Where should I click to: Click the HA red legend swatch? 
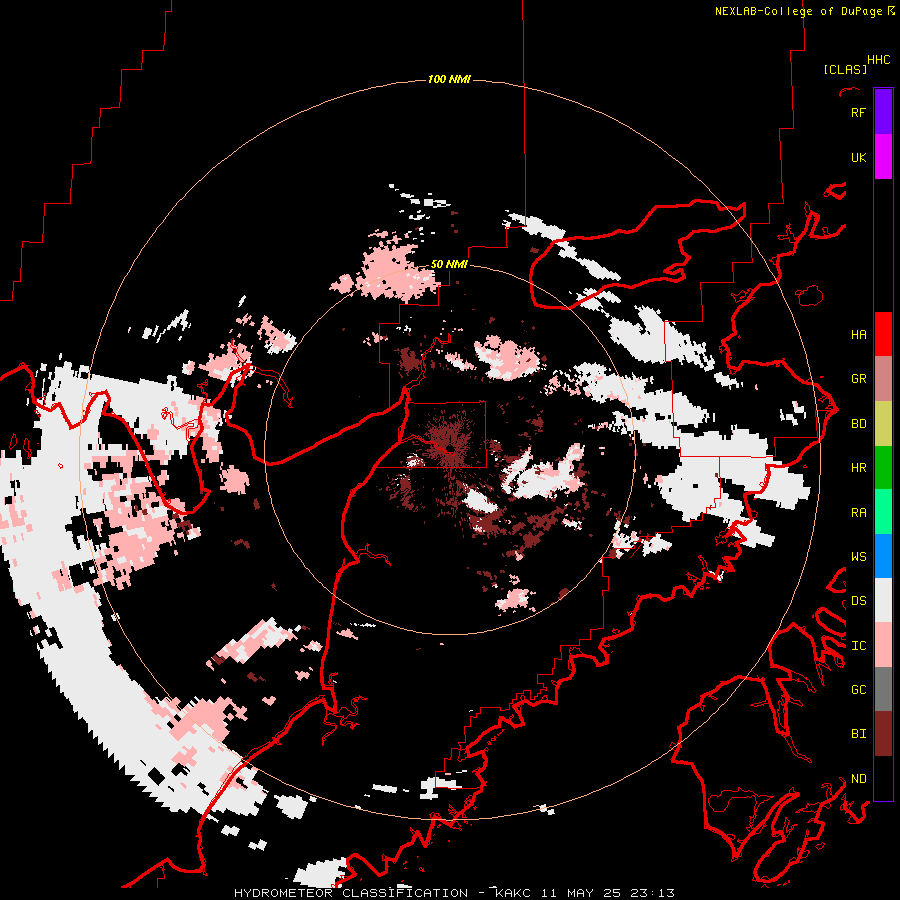883,334
